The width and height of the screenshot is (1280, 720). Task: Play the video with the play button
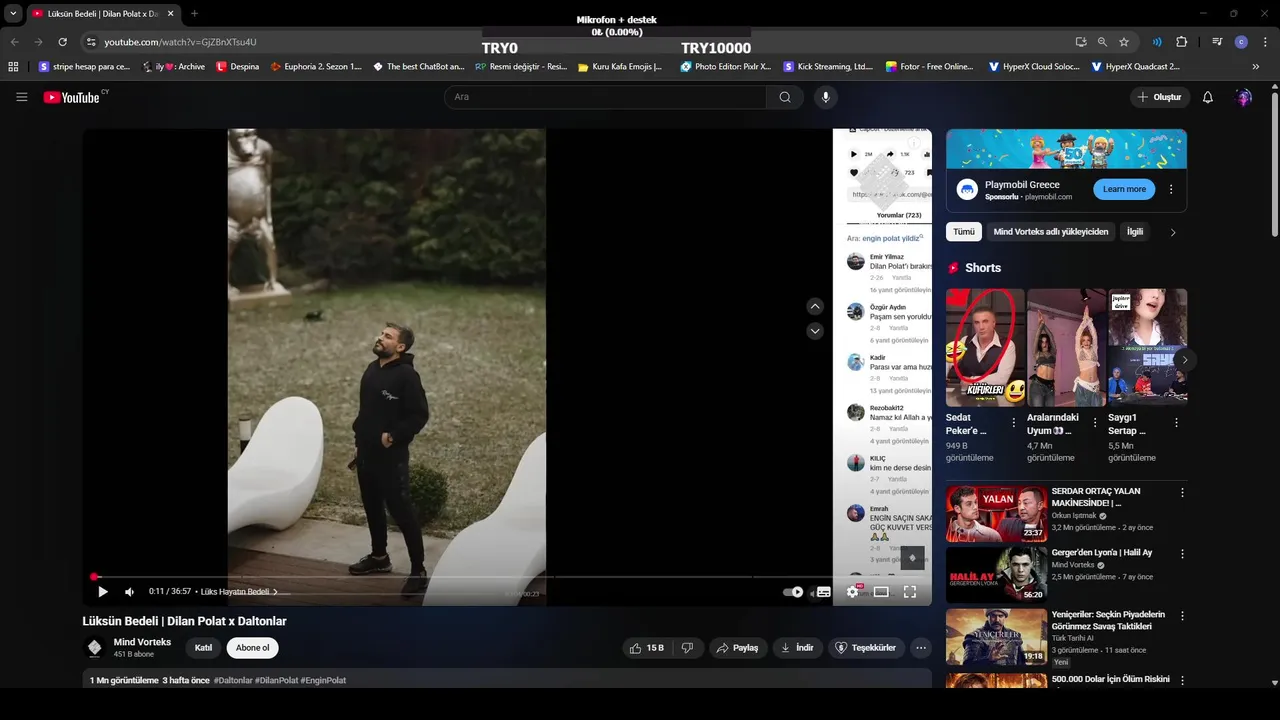click(x=102, y=591)
